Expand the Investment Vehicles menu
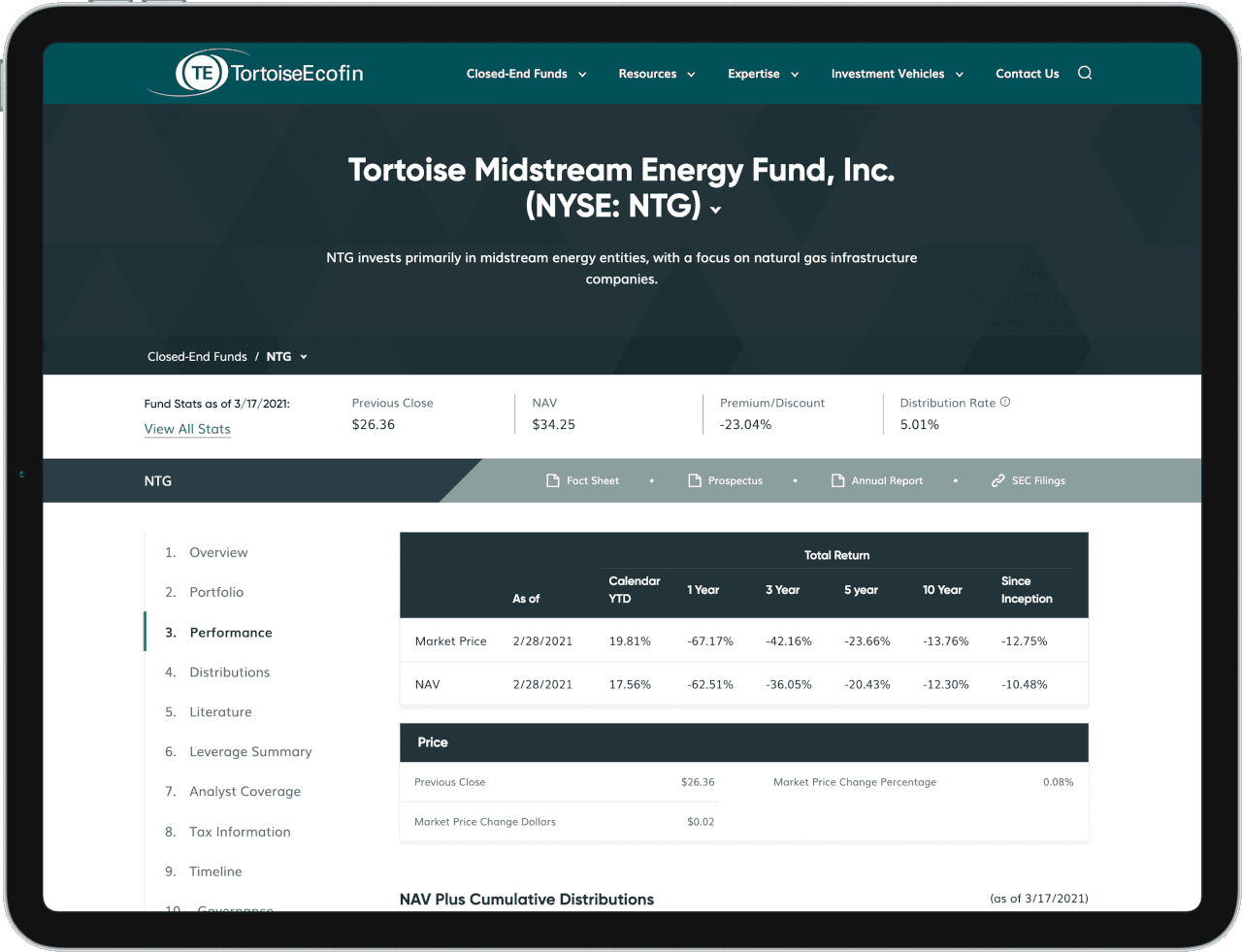 898,74
